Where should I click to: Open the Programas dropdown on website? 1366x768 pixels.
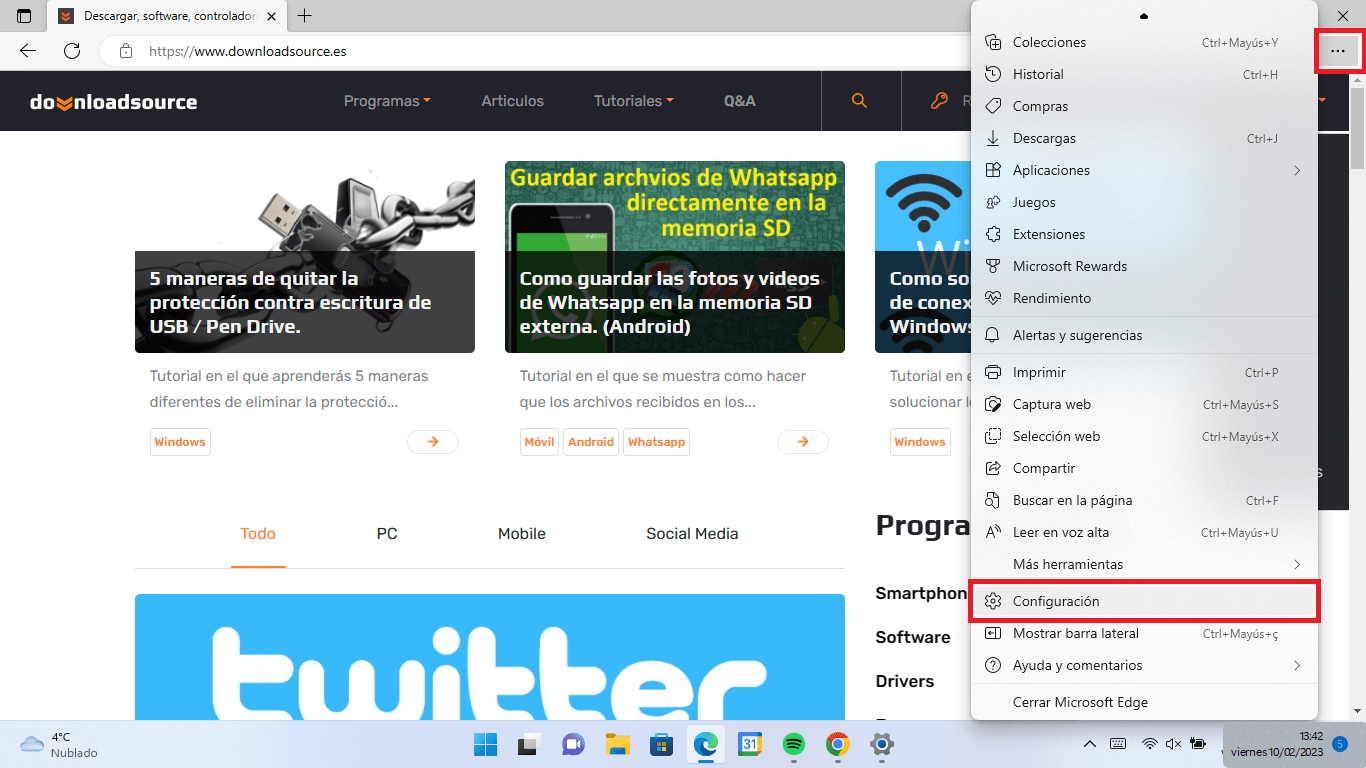point(387,101)
